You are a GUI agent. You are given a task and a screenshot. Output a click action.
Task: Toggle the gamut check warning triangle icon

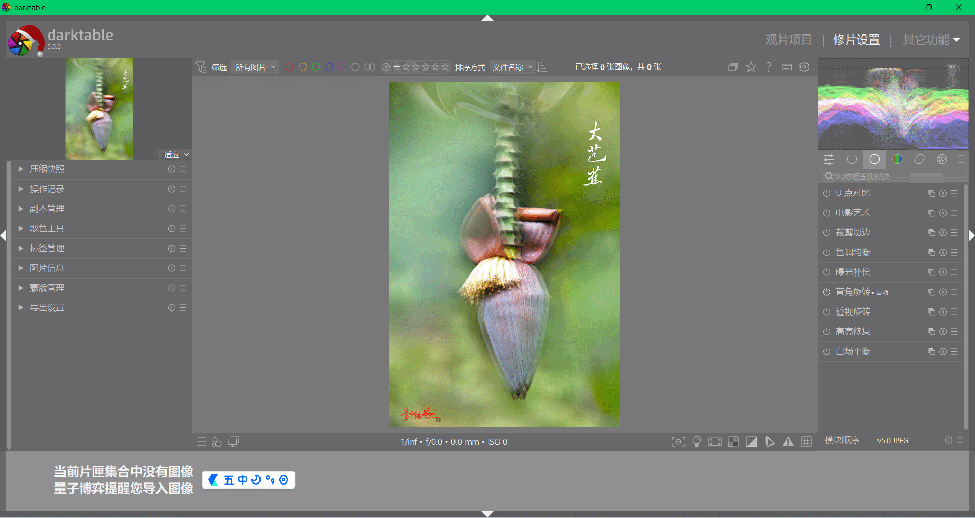click(x=787, y=441)
